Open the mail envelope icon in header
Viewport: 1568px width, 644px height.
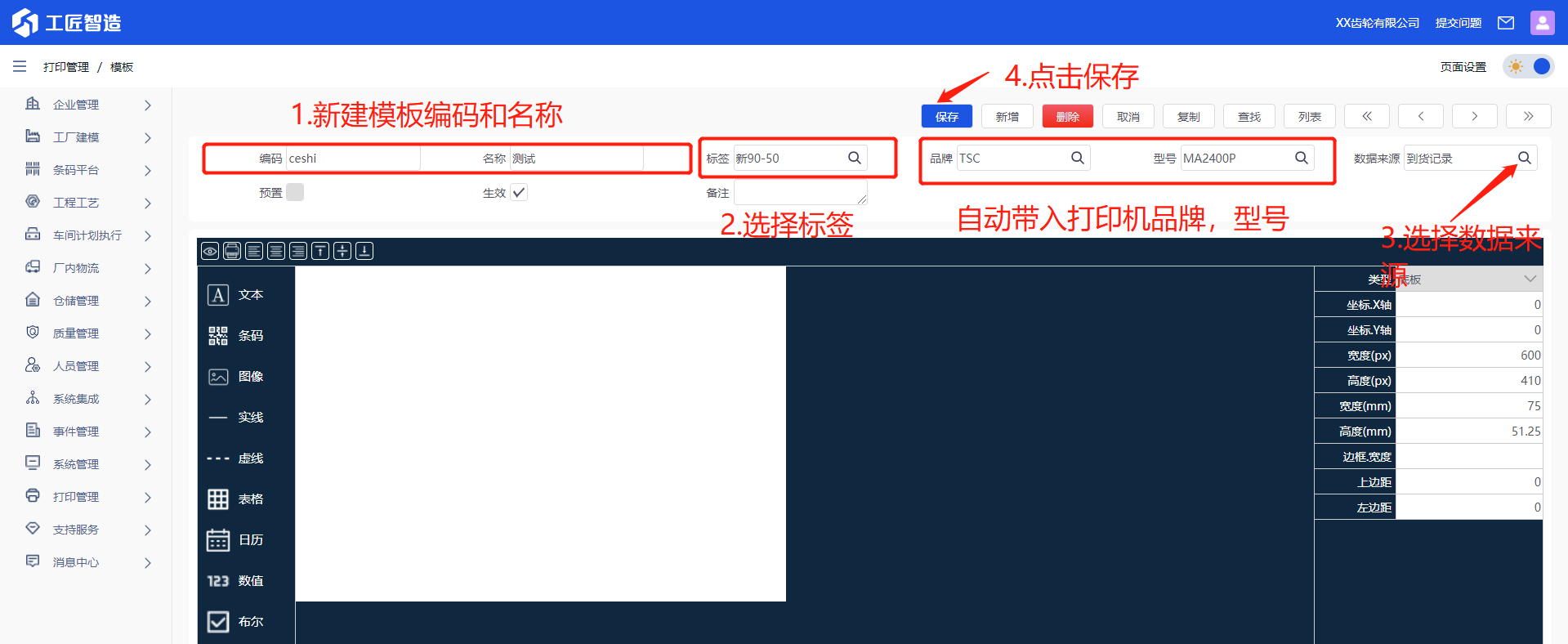coord(1505,23)
